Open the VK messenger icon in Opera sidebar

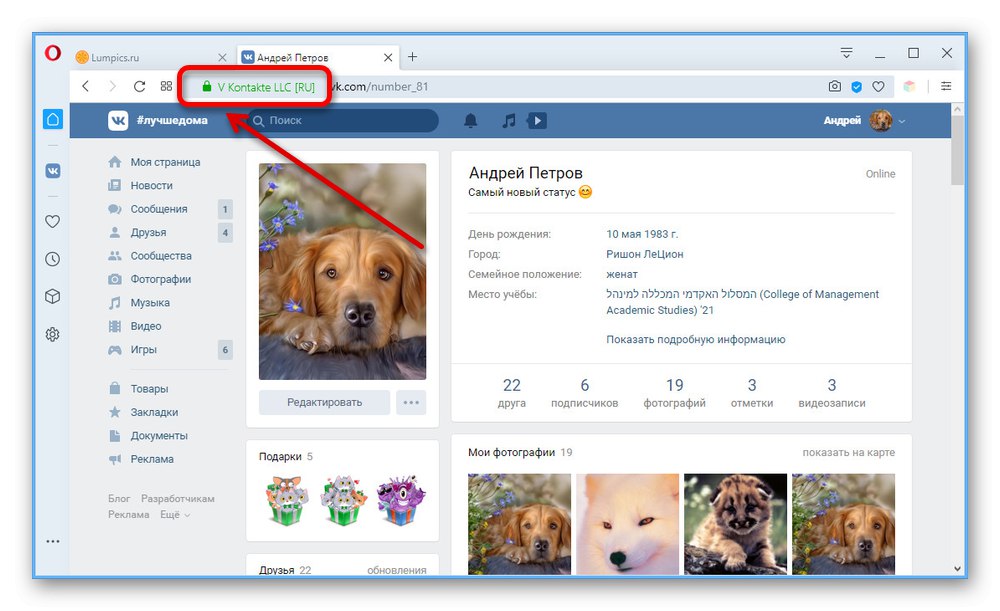[x=53, y=171]
